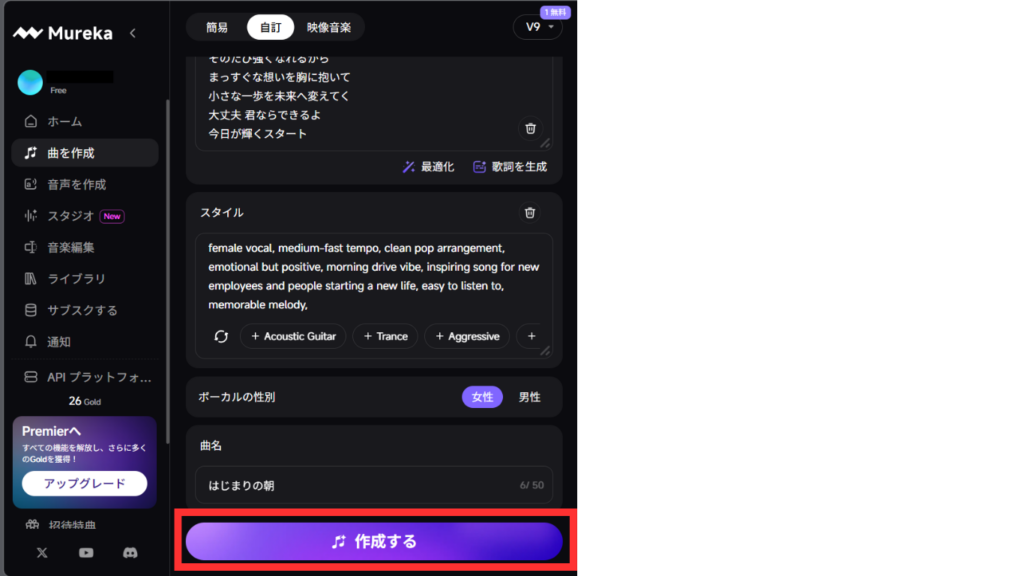Select 男性 vocal gender
The image size is (1024, 576).
[529, 397]
